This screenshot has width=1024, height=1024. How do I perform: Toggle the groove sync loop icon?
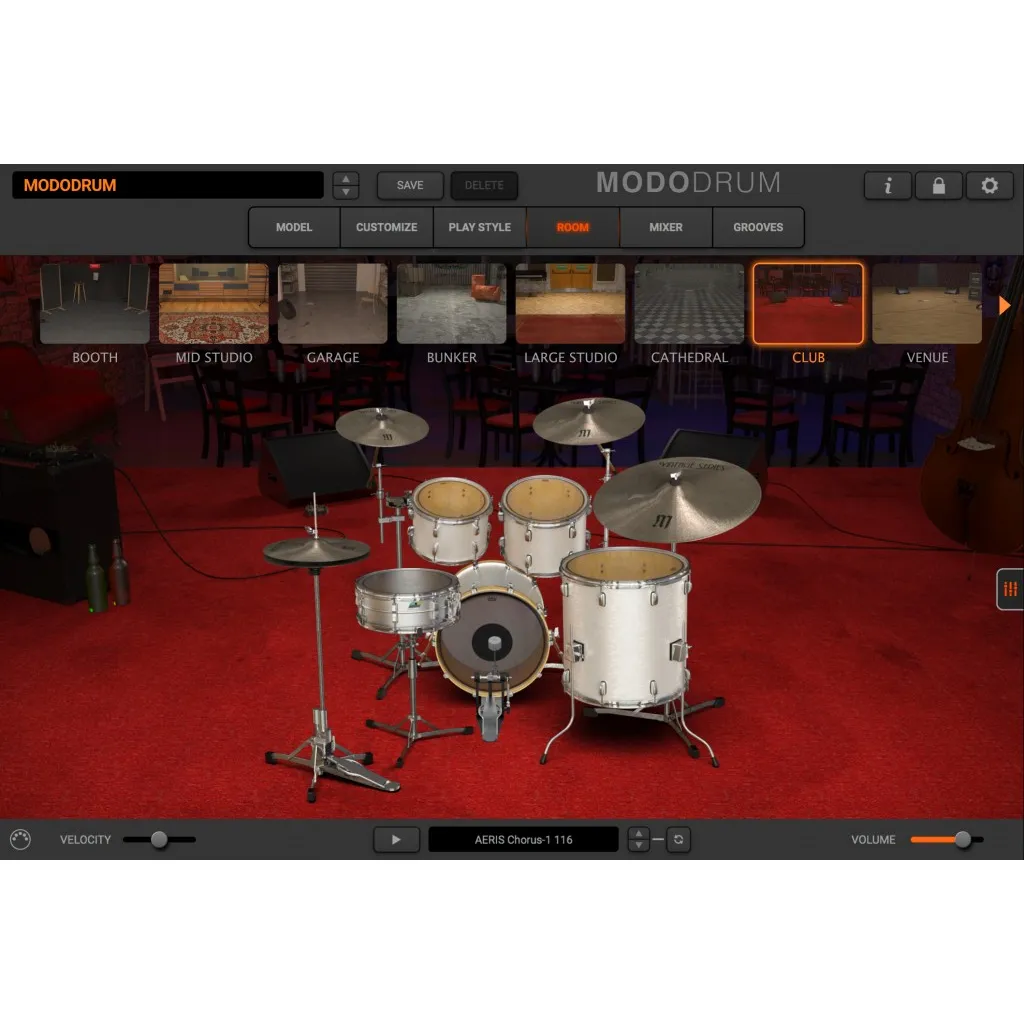[679, 839]
